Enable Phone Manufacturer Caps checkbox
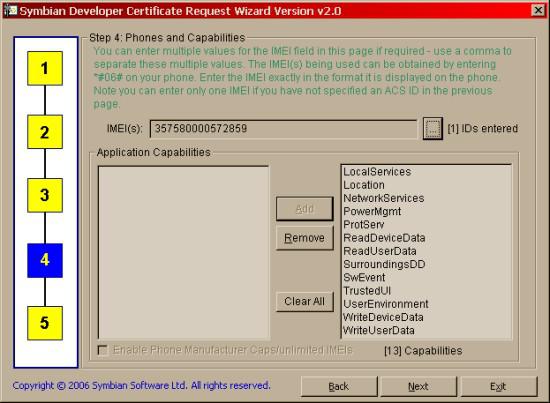This screenshot has height=403, width=550. pyautogui.click(x=102, y=350)
